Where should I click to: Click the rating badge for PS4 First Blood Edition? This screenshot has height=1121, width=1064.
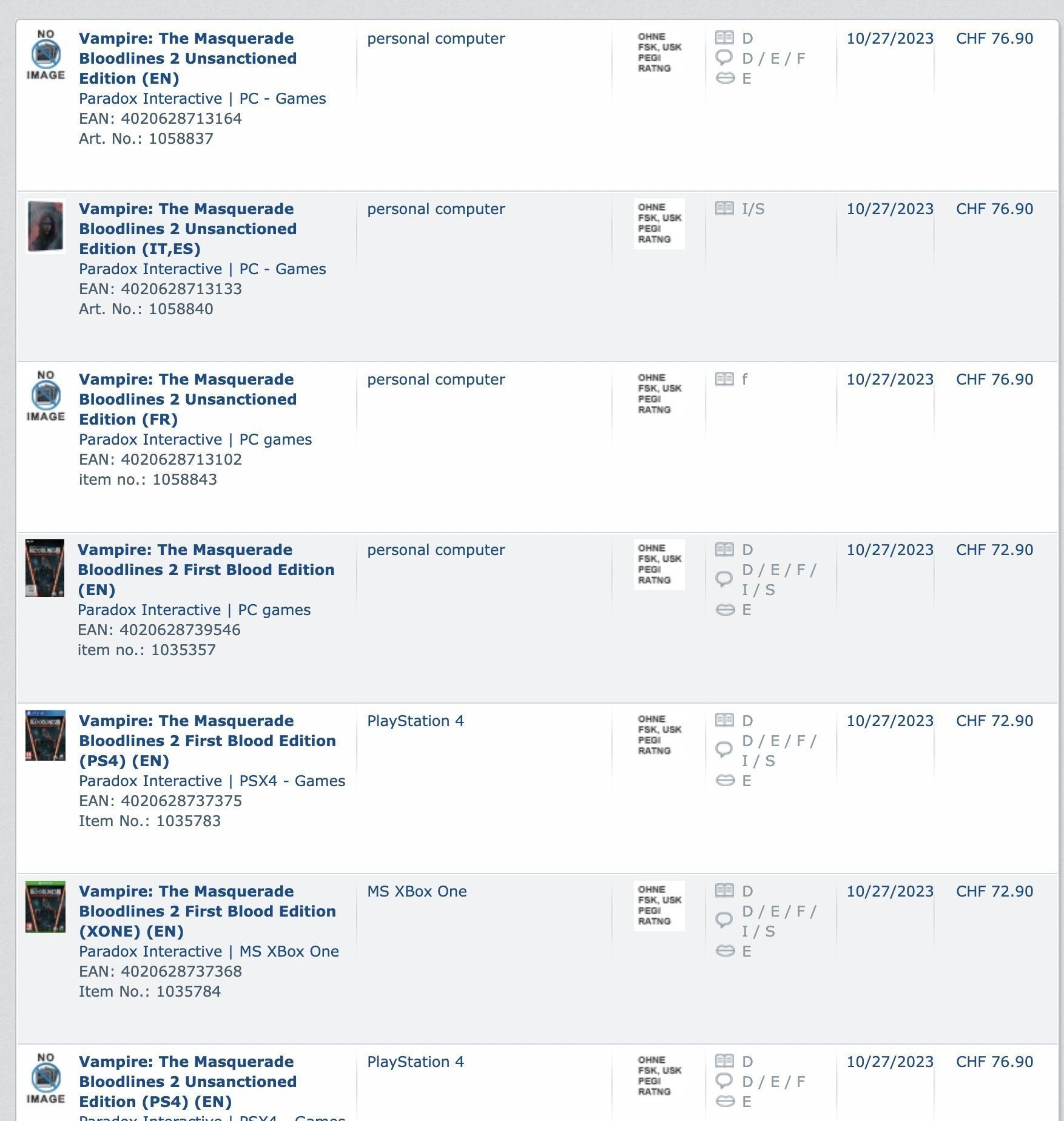pyautogui.click(x=659, y=735)
